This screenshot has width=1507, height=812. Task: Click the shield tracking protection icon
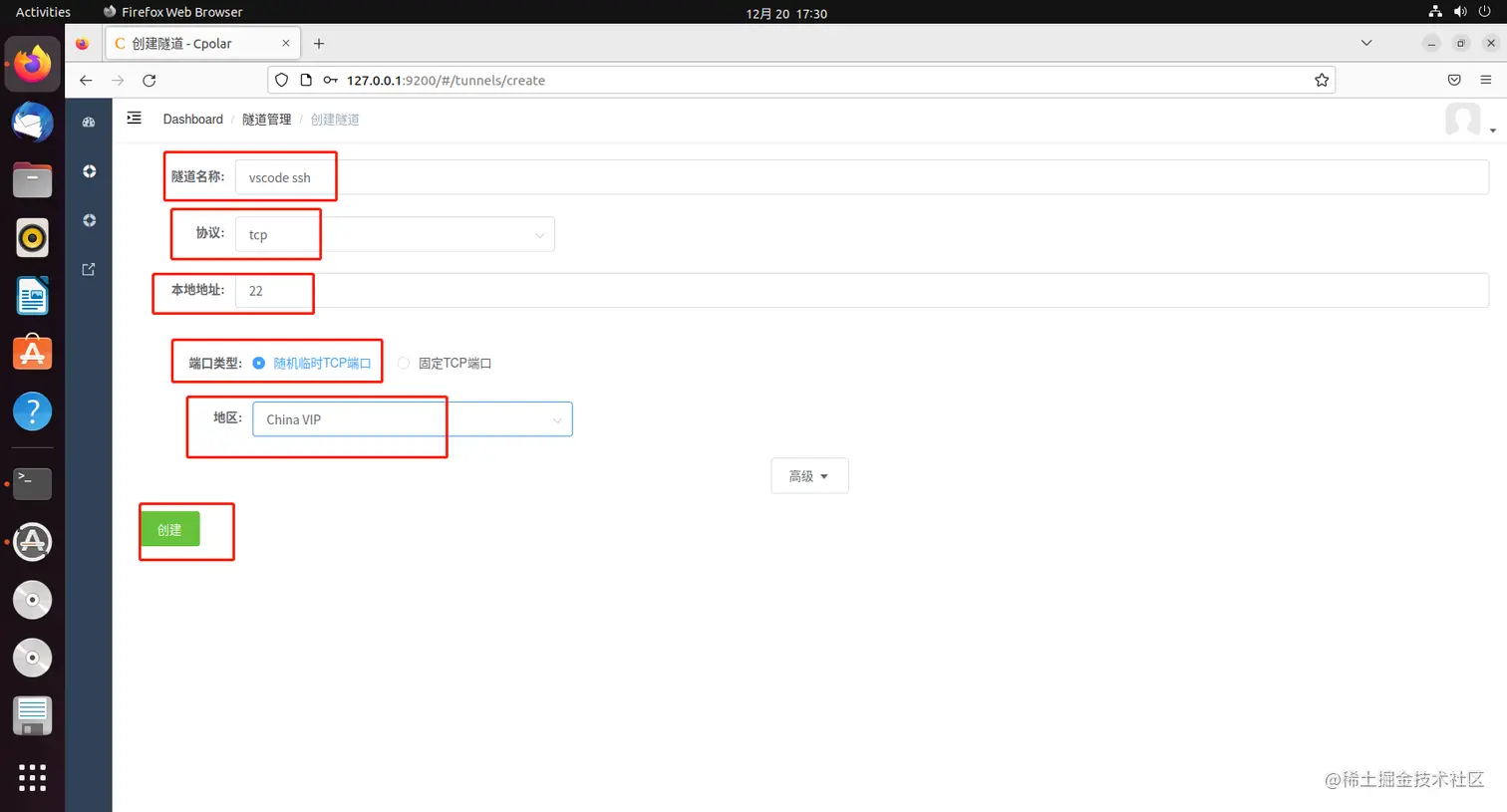pyautogui.click(x=281, y=80)
